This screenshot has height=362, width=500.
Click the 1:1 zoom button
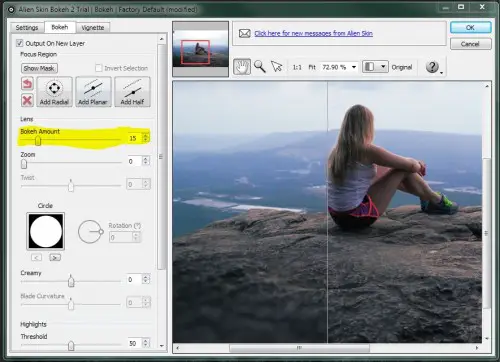pyautogui.click(x=297, y=67)
